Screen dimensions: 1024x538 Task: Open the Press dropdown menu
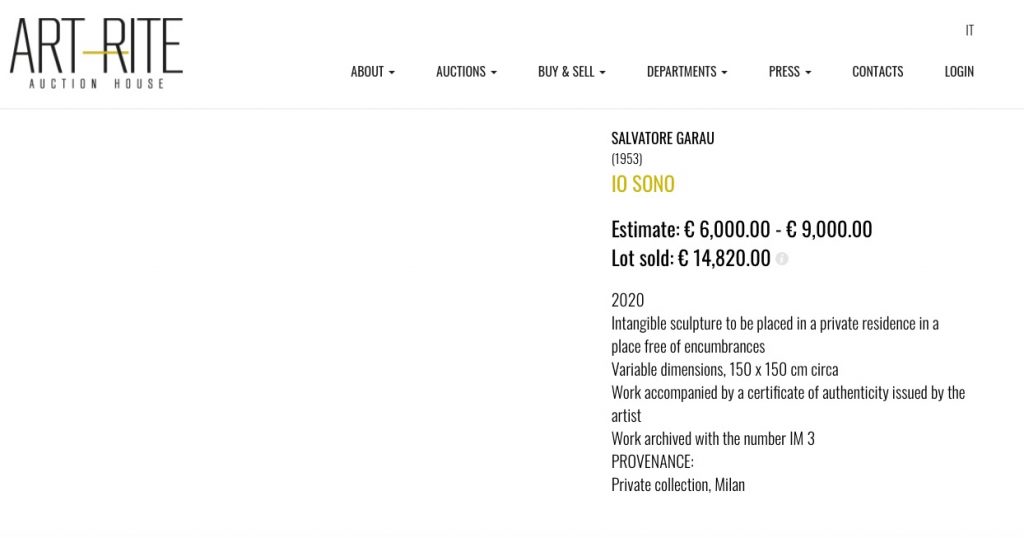click(790, 71)
